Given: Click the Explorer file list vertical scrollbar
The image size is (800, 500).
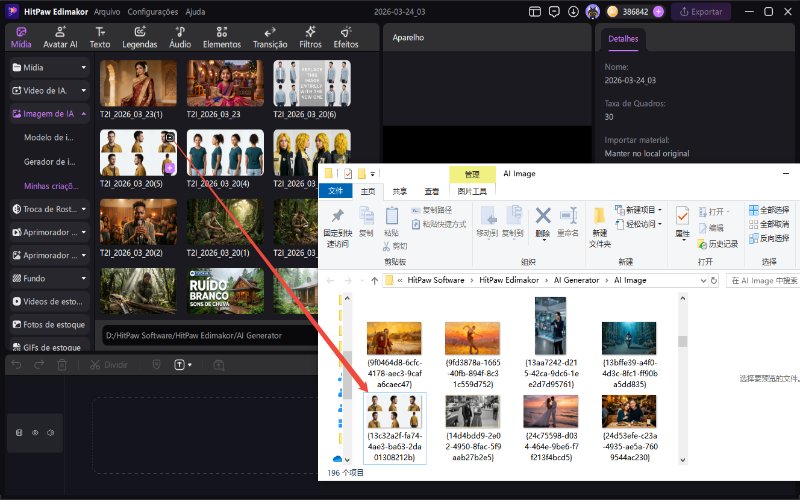Looking at the screenshot, I should [683, 370].
